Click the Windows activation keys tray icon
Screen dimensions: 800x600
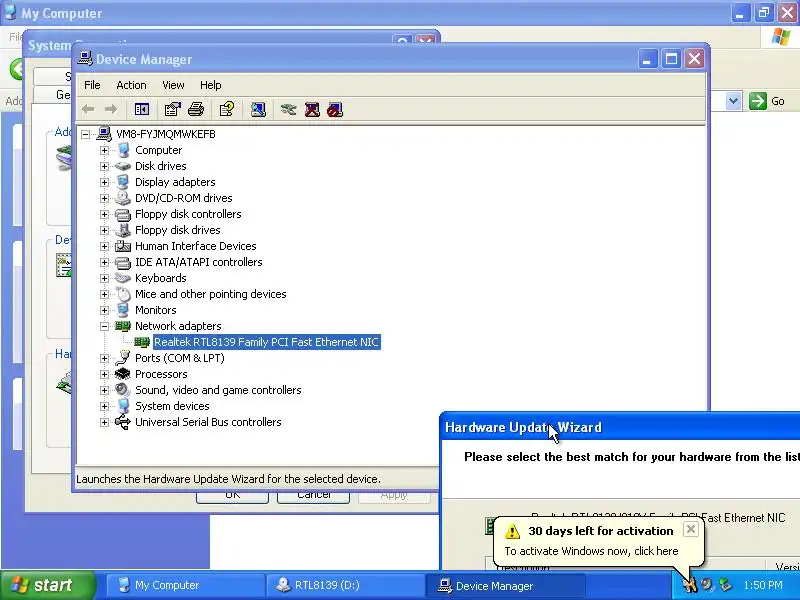pos(690,585)
